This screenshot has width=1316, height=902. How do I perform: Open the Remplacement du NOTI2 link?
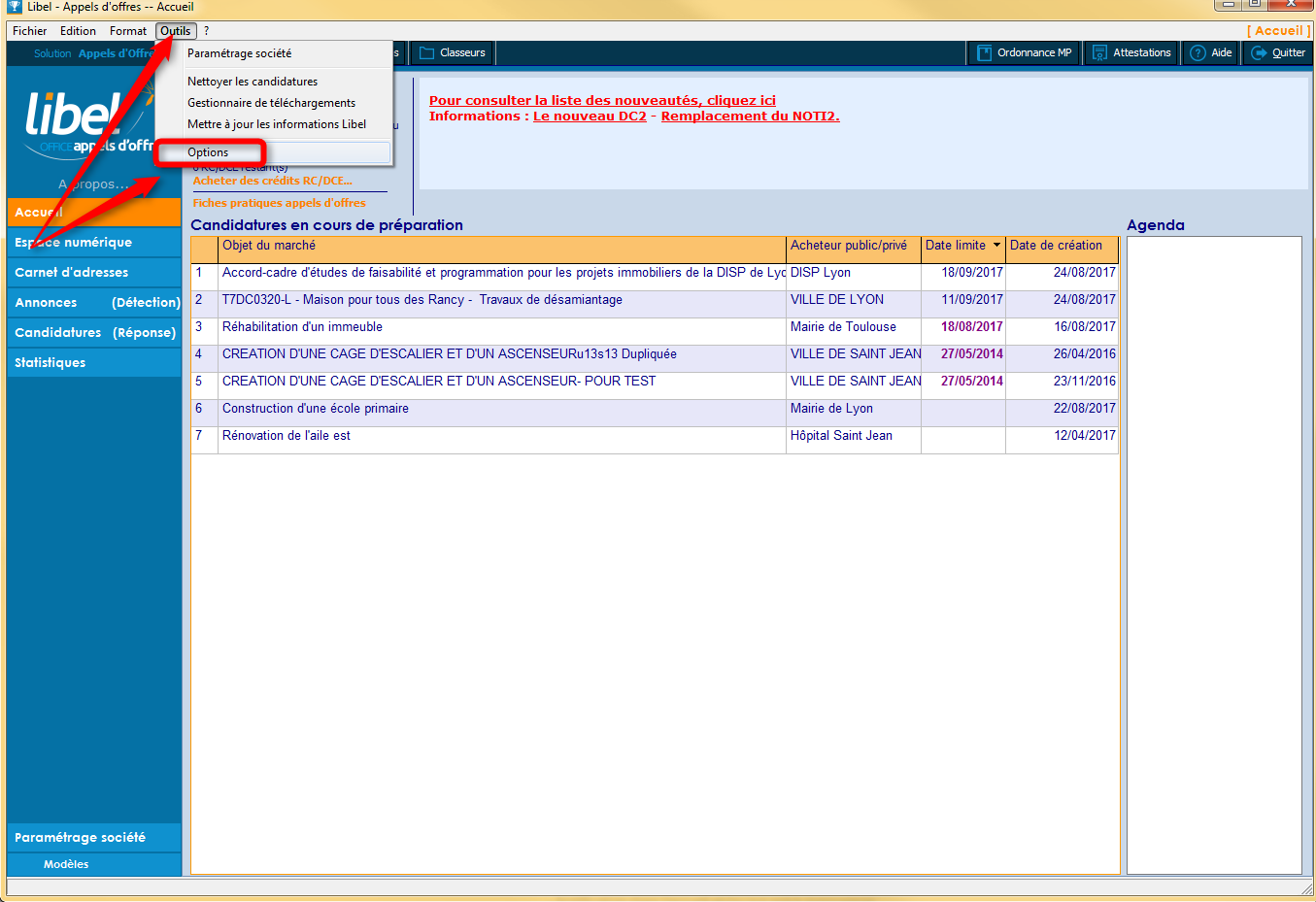coord(750,116)
